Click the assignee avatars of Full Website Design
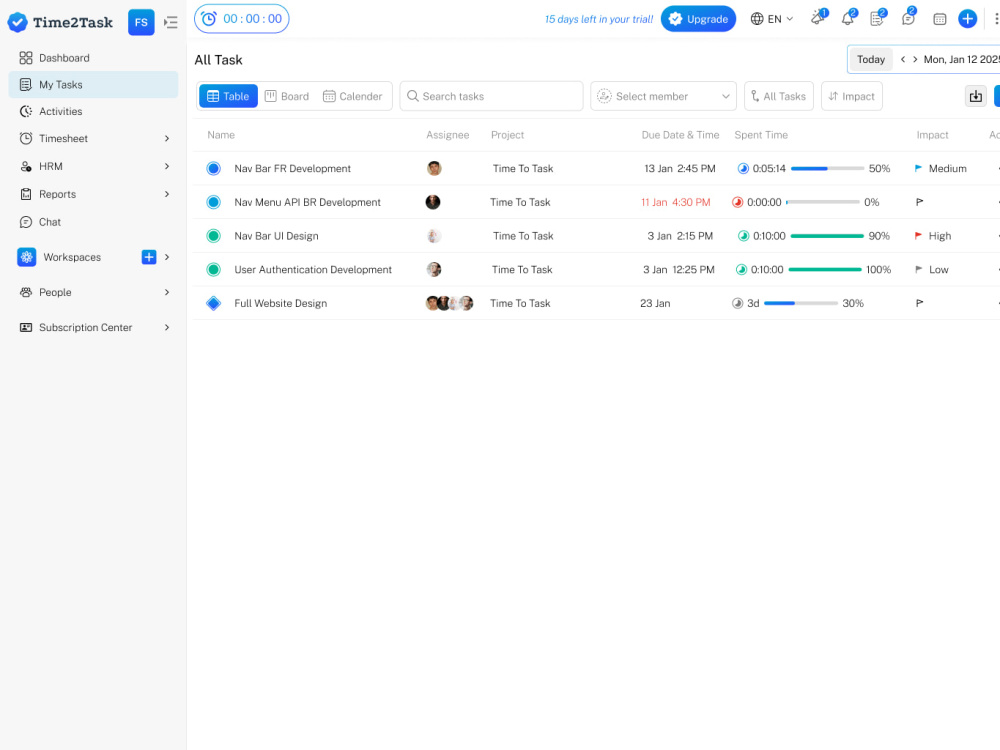1000x750 pixels. click(450, 304)
